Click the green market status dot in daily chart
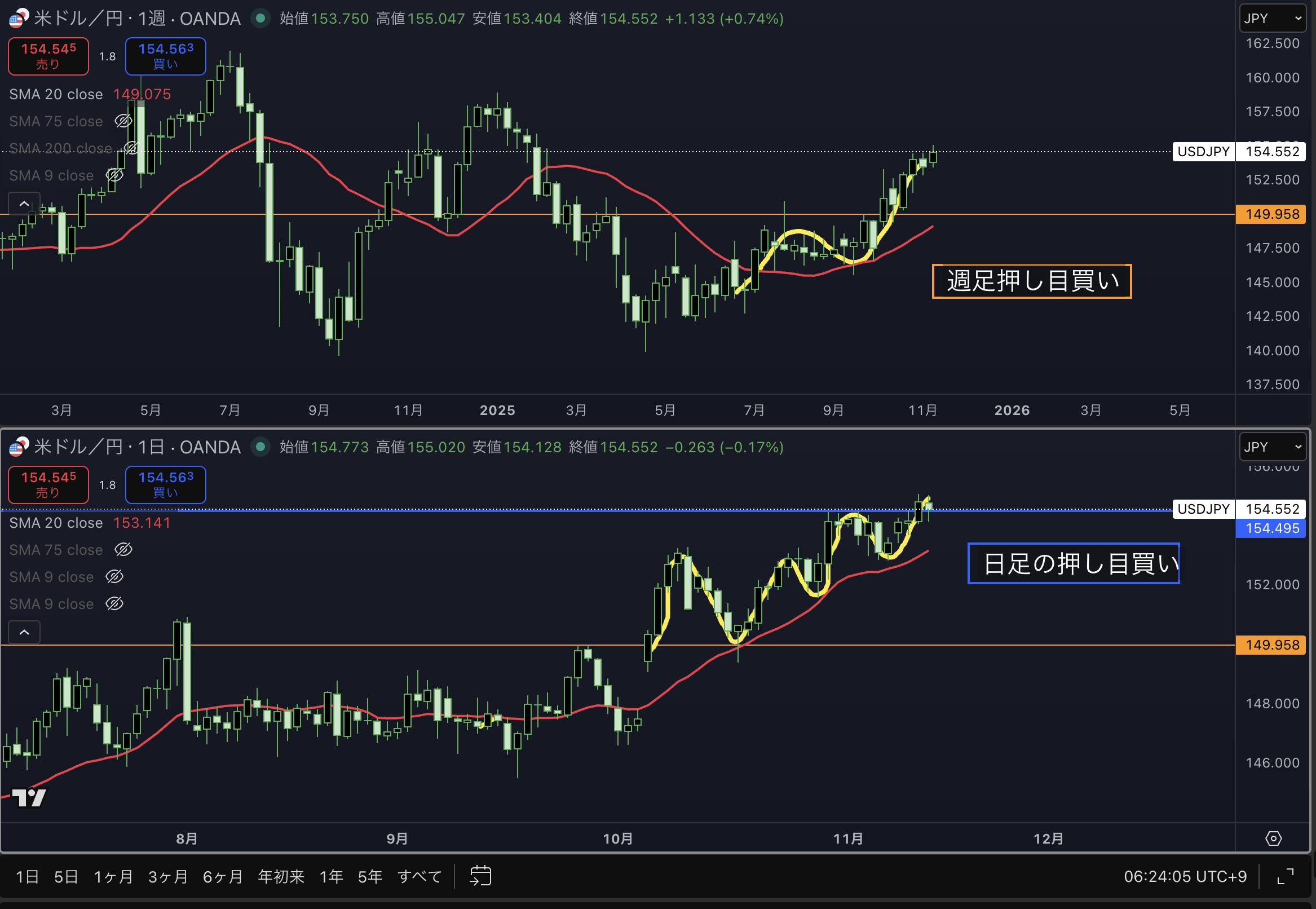Image resolution: width=1316 pixels, height=909 pixels. tap(261, 447)
